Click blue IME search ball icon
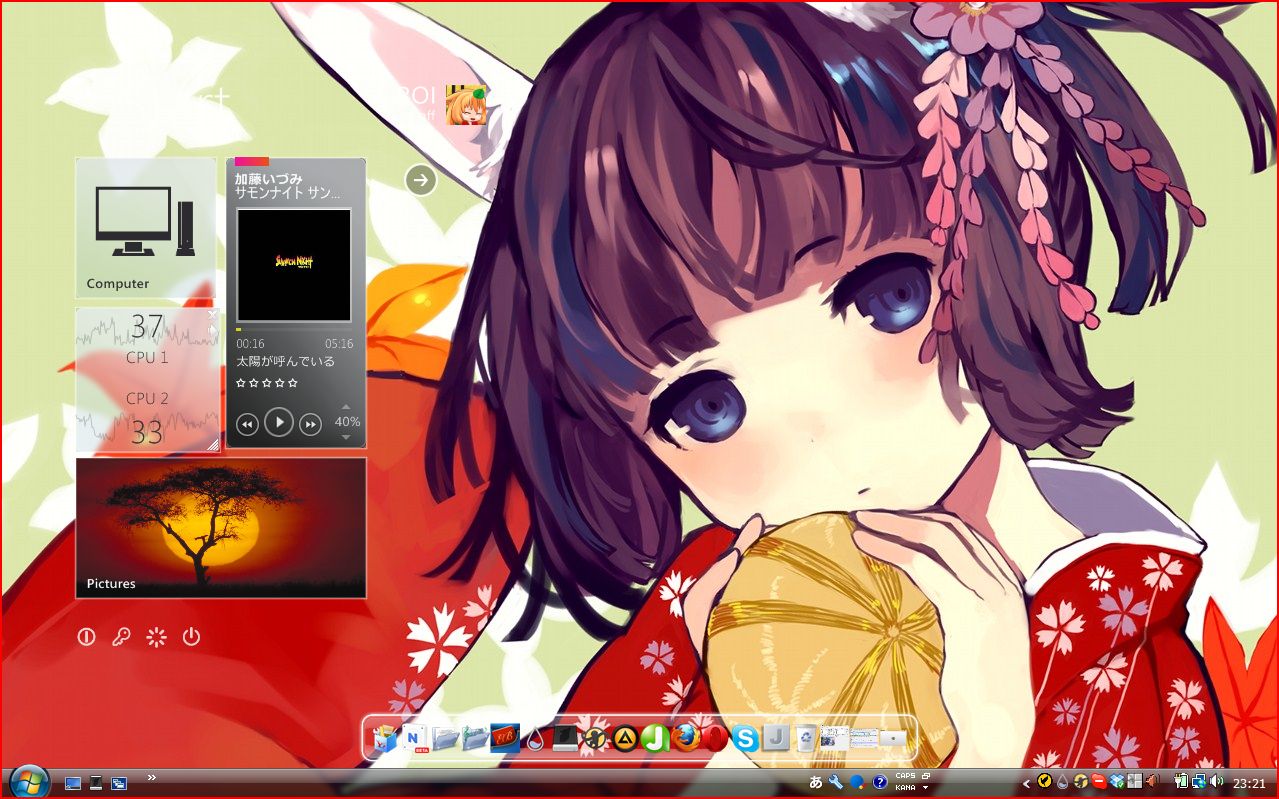Image resolution: width=1279 pixels, height=799 pixels. (856, 782)
